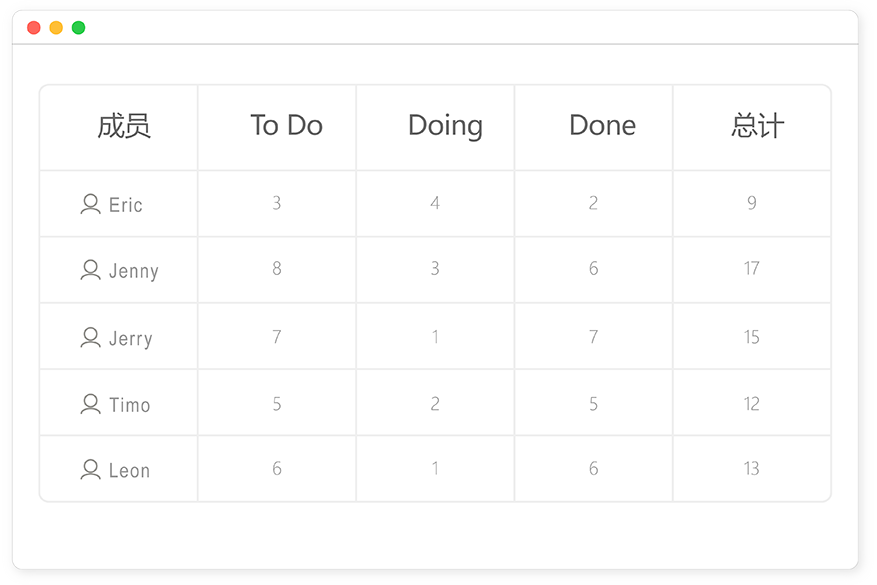877x585 pixels.
Task: Select the 总计 column header
Action: 758,126
